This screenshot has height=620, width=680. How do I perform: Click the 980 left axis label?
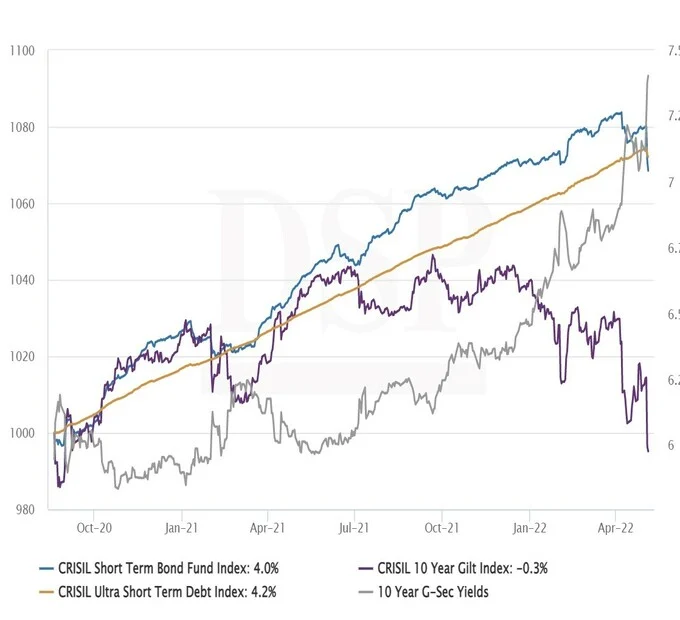22,510
